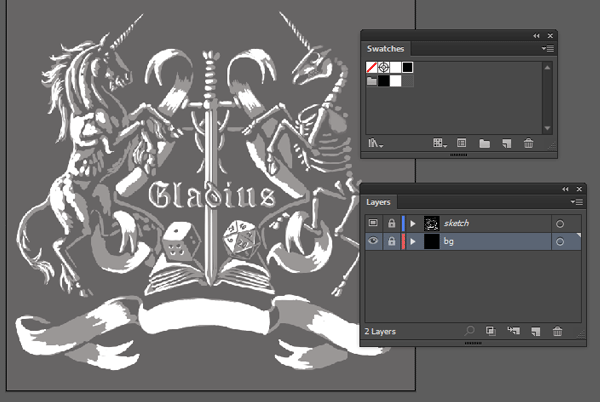The width and height of the screenshot is (600, 402).
Task: Click the Swatches panel bottom resize grip
Action: tap(458, 155)
